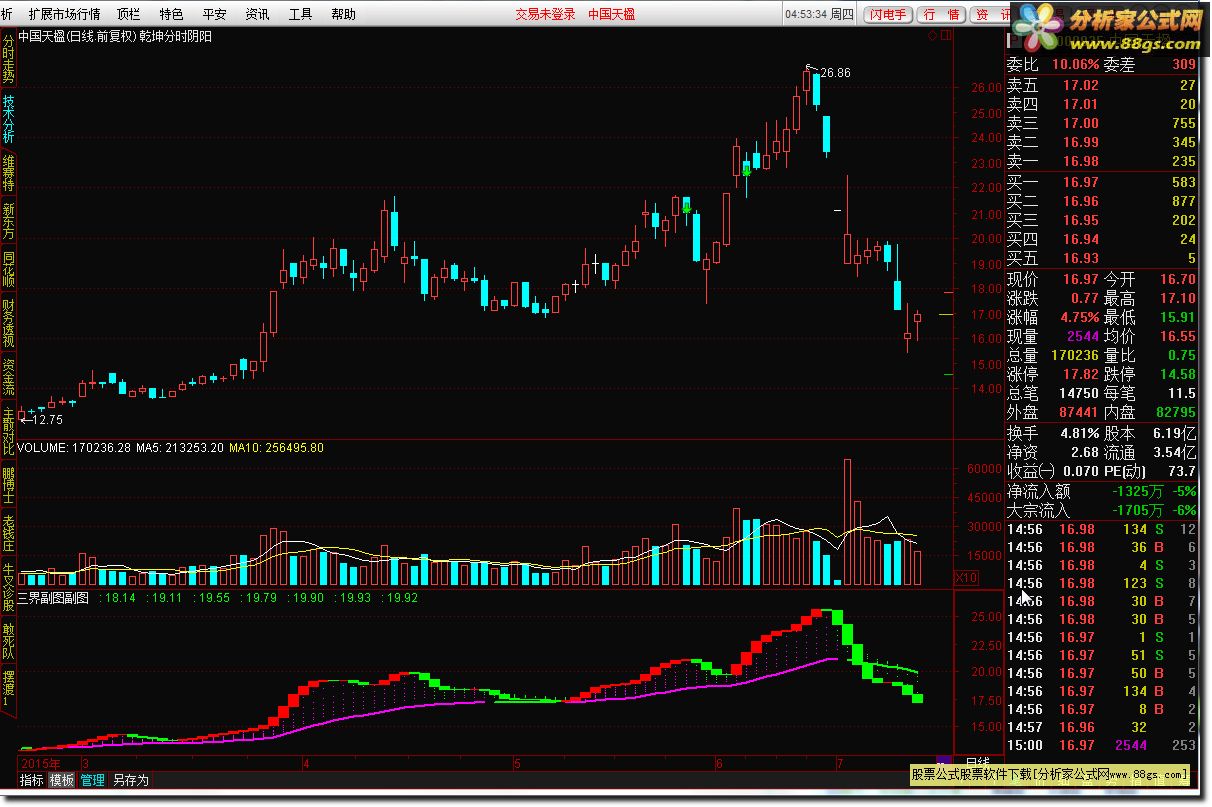
Task: Click the 涨幅 value 4.75%
Action: pyautogui.click(x=1078, y=317)
